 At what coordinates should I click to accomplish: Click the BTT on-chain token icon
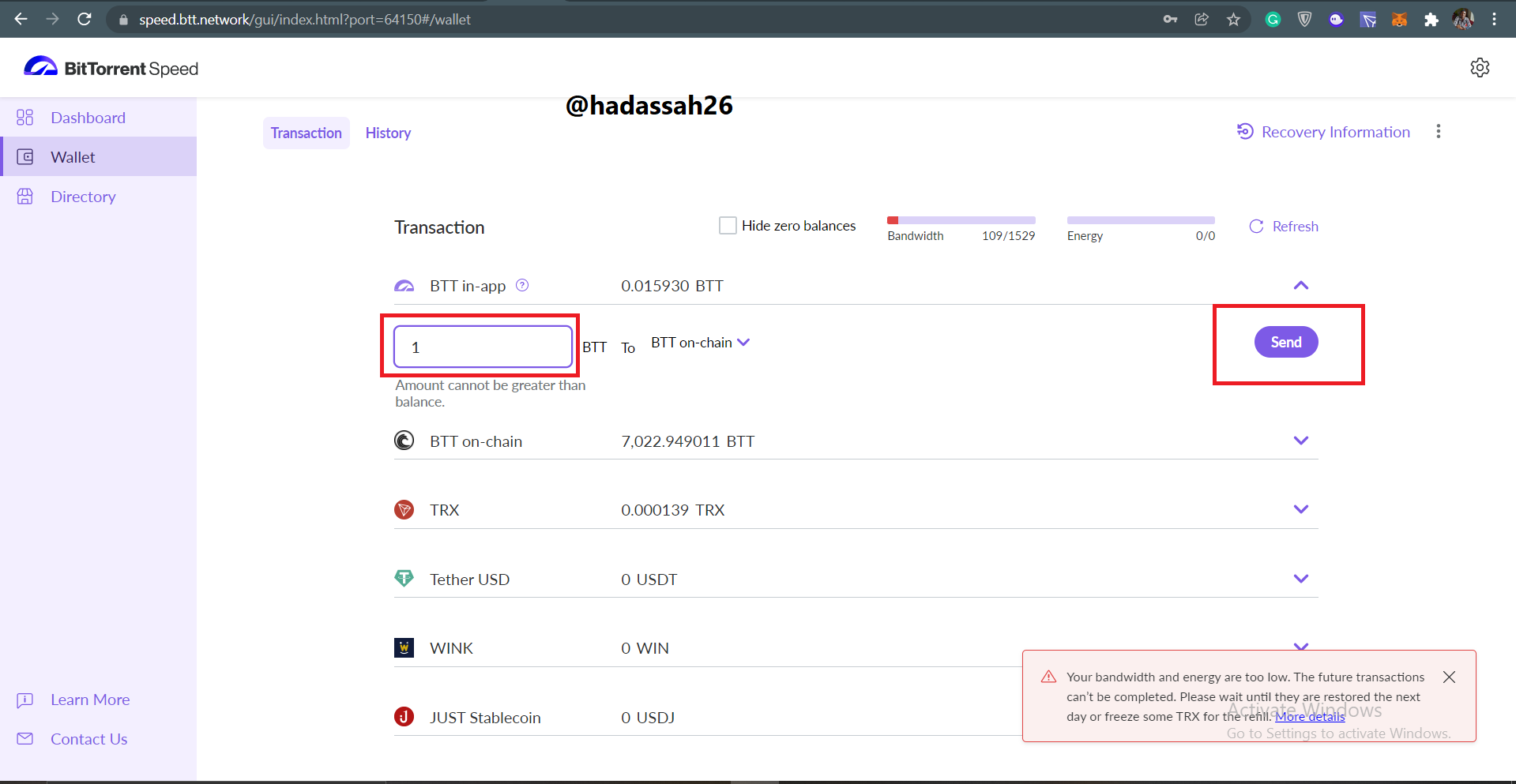tap(404, 441)
